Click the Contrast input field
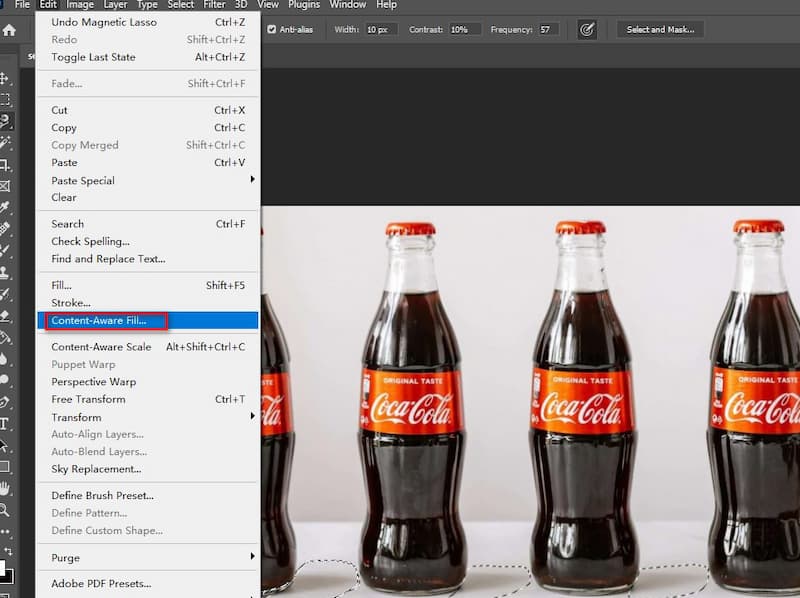Viewport: 800px width, 598px height. [x=465, y=30]
